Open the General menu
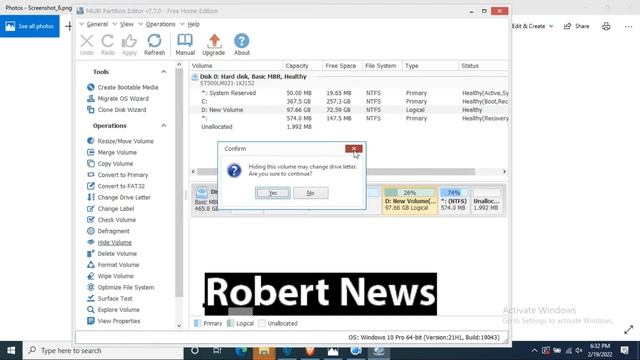This screenshot has height=360, width=640. coord(97,24)
